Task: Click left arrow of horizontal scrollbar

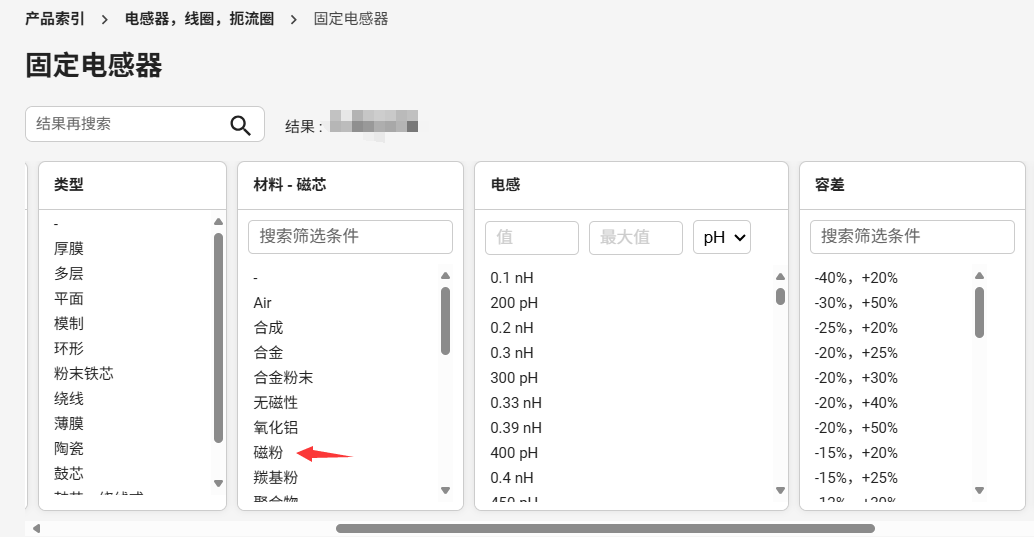Action: (37, 528)
